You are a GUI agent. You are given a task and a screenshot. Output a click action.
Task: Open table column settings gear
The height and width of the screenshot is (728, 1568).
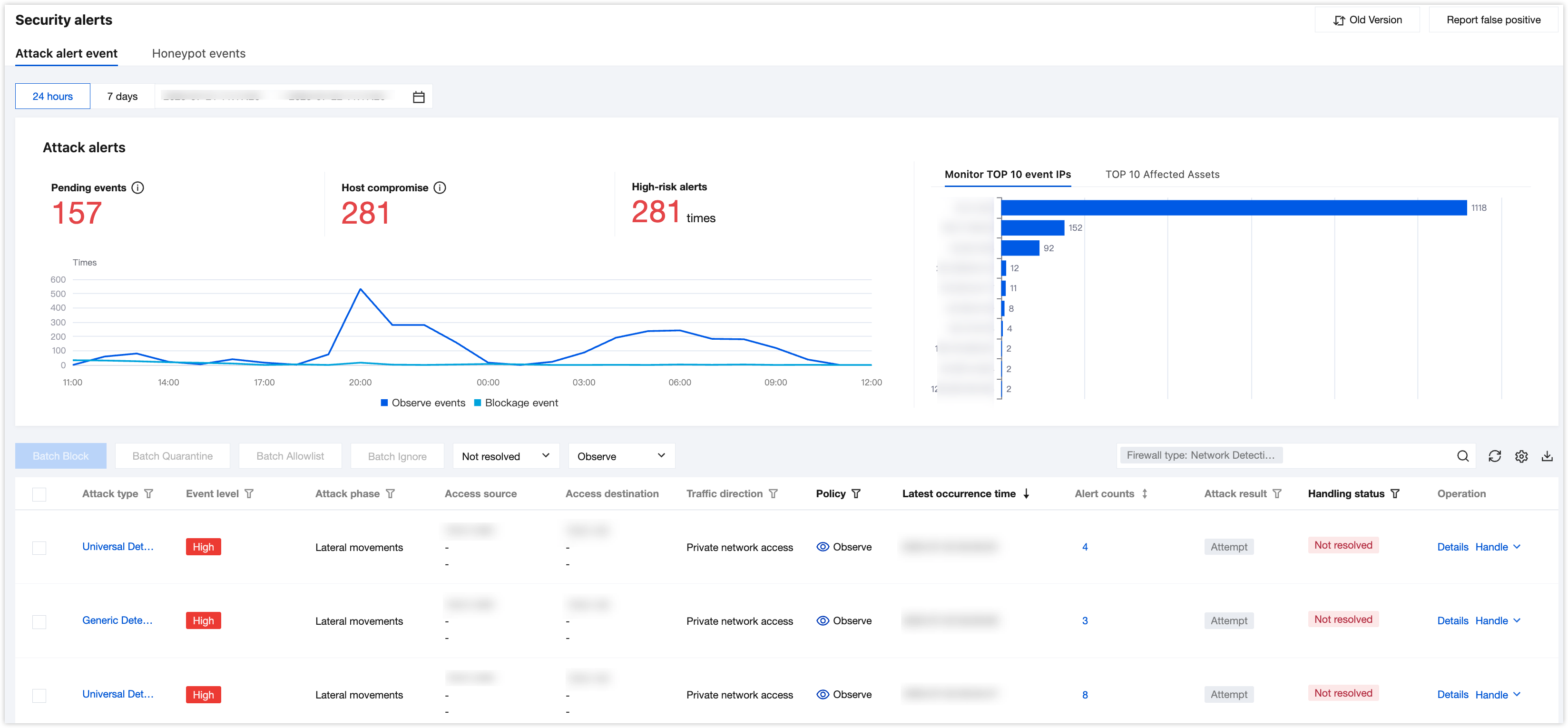tap(1521, 456)
